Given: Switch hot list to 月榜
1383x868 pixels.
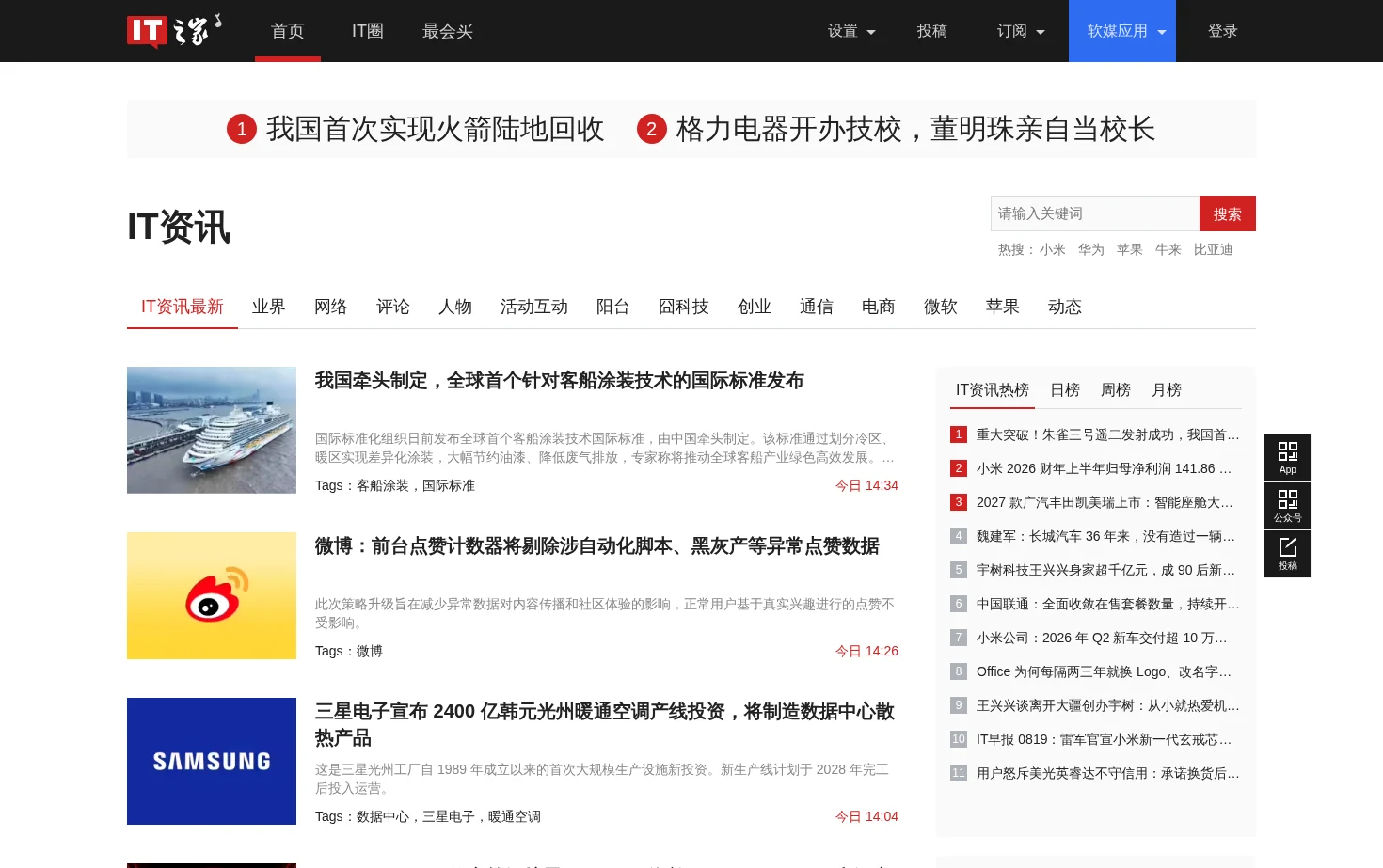Looking at the screenshot, I should point(1167,389).
